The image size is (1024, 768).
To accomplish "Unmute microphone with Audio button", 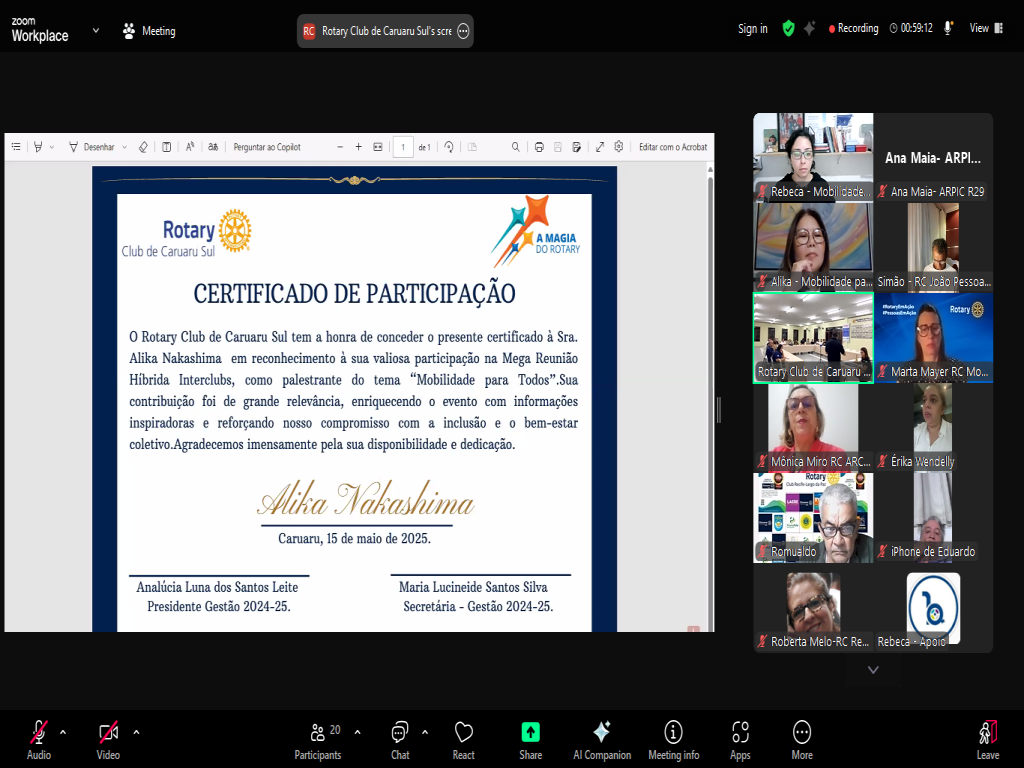I will 39,738.
